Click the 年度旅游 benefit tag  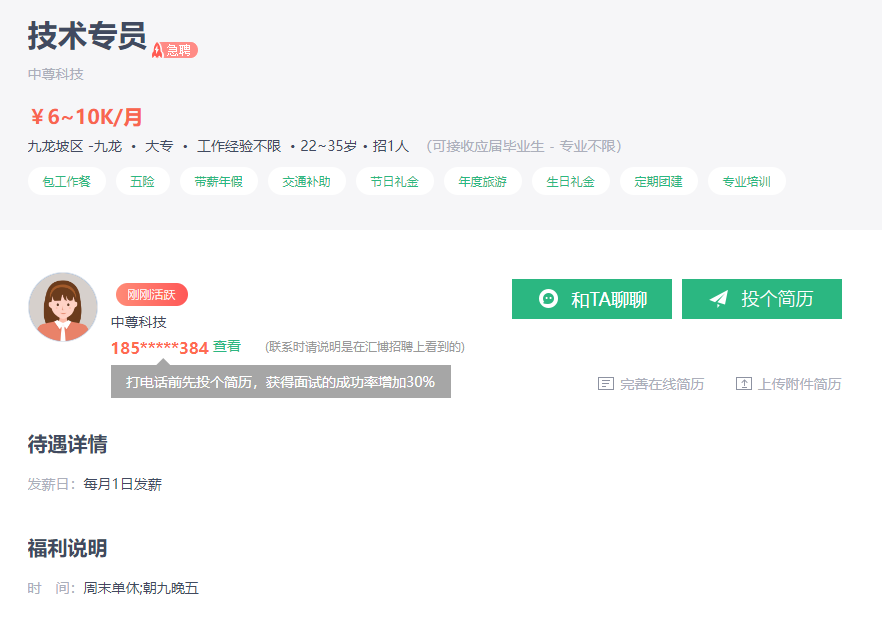click(483, 181)
